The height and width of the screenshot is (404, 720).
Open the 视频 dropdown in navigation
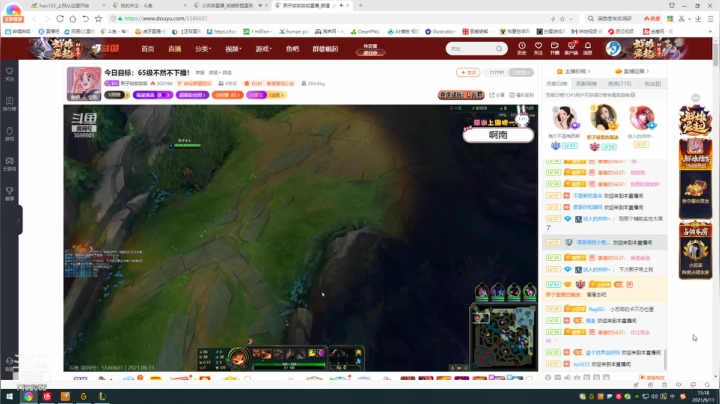[x=233, y=49]
